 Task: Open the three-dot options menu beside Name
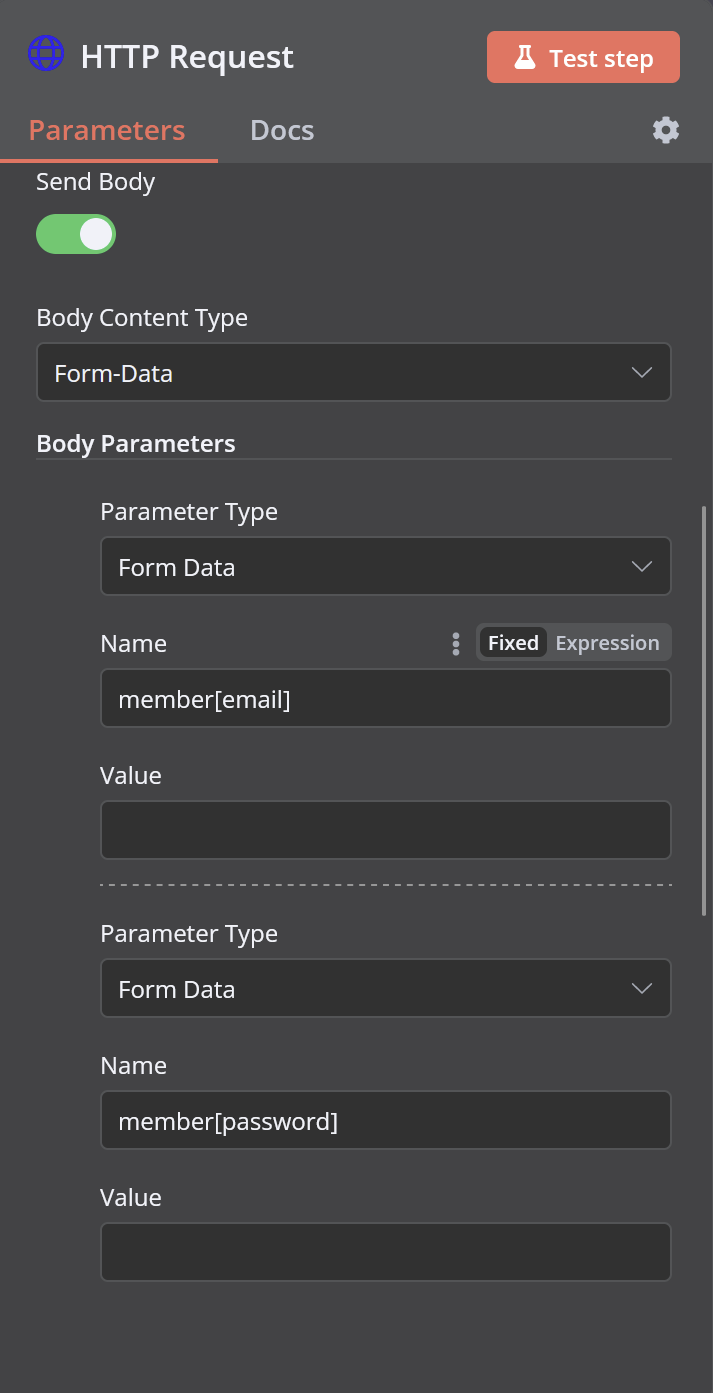pos(456,643)
